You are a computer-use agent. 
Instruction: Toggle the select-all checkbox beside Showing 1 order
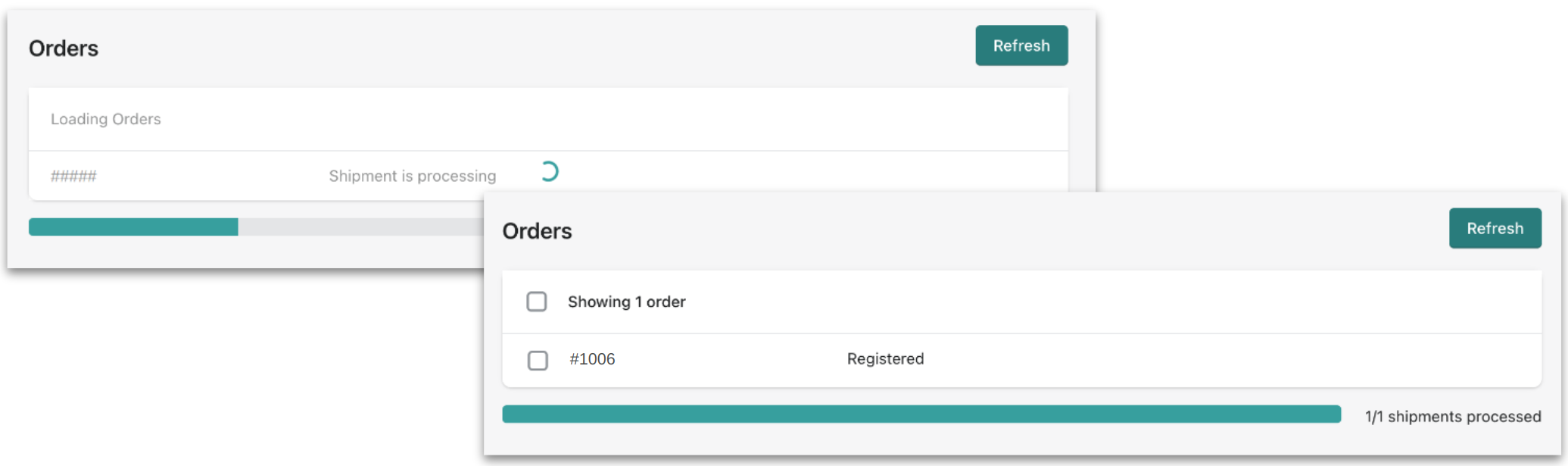pos(538,302)
